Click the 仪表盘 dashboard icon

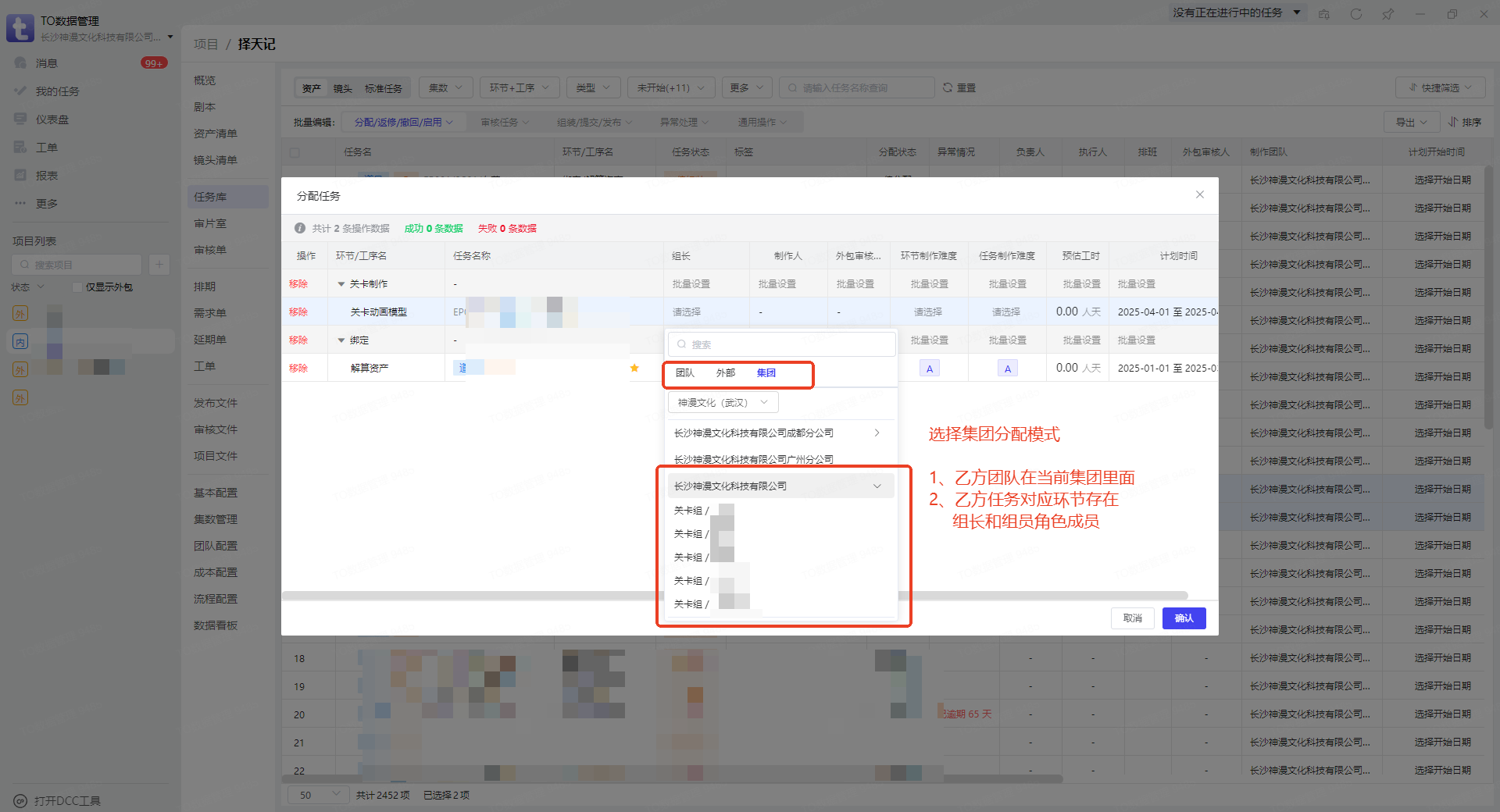click(20, 119)
